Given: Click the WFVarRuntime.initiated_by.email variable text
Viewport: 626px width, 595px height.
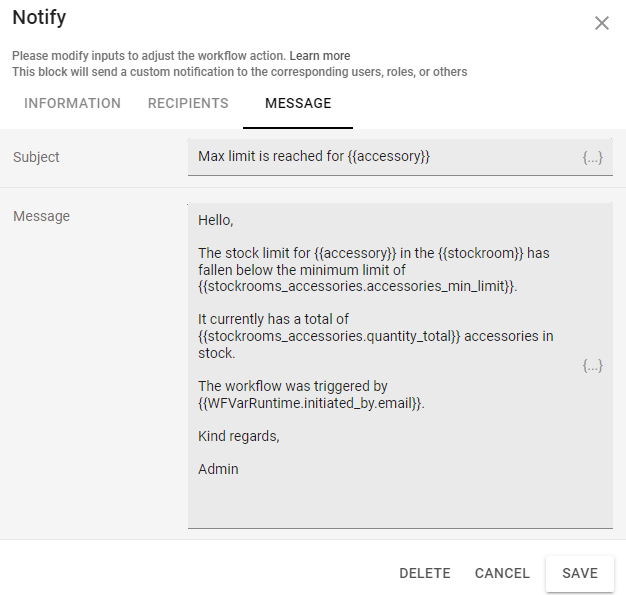Looking at the screenshot, I should click(310, 403).
